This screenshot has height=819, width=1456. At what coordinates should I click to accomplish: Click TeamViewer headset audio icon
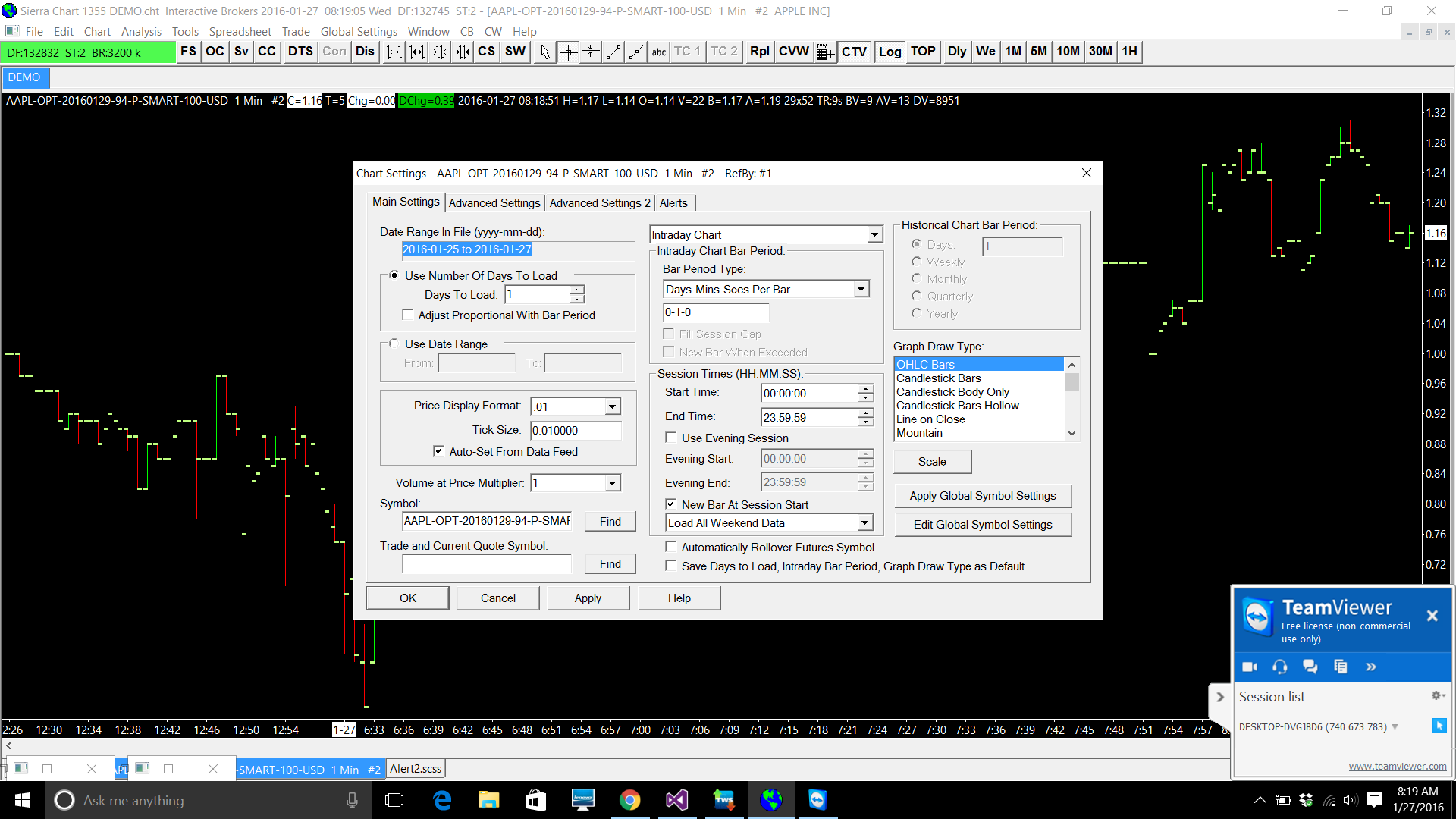coord(1280,667)
